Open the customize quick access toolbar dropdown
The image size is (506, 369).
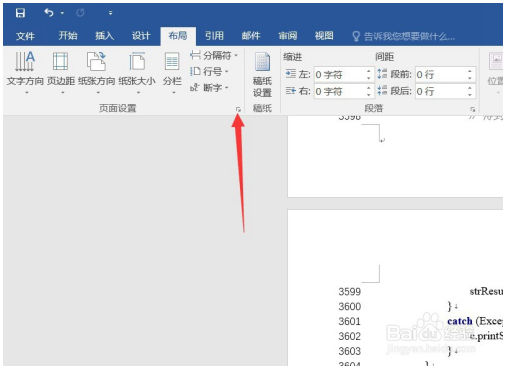pos(110,13)
